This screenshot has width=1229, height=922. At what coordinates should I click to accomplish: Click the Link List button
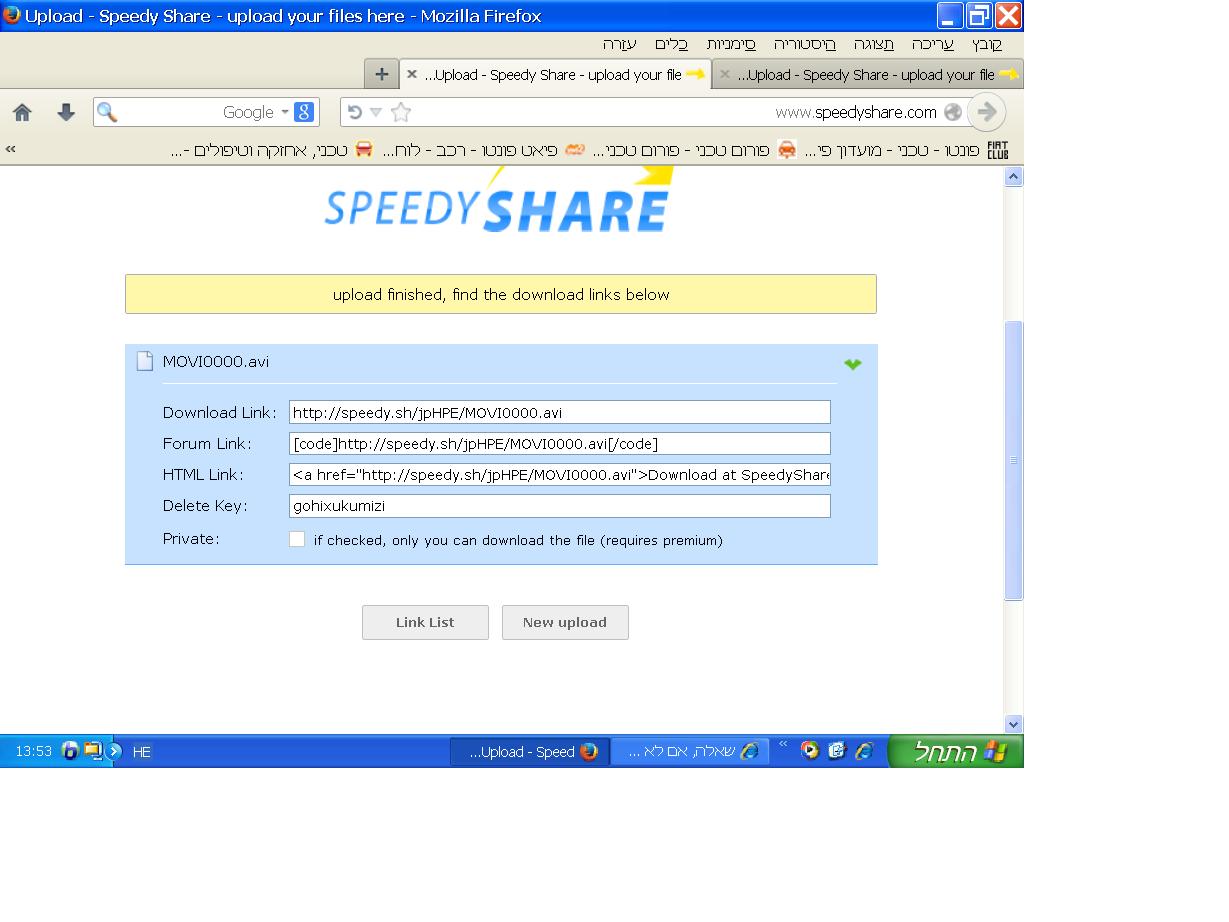click(425, 622)
